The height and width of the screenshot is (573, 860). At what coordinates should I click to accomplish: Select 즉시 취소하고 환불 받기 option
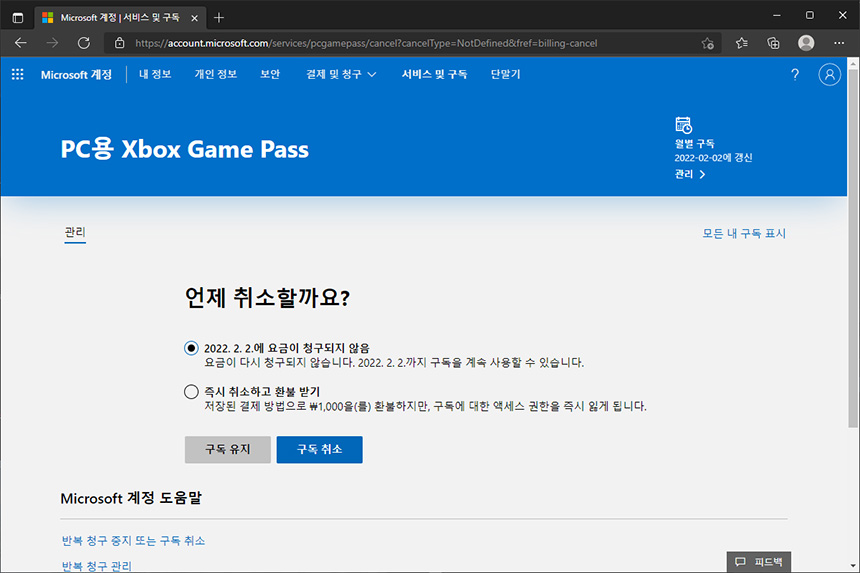191,392
